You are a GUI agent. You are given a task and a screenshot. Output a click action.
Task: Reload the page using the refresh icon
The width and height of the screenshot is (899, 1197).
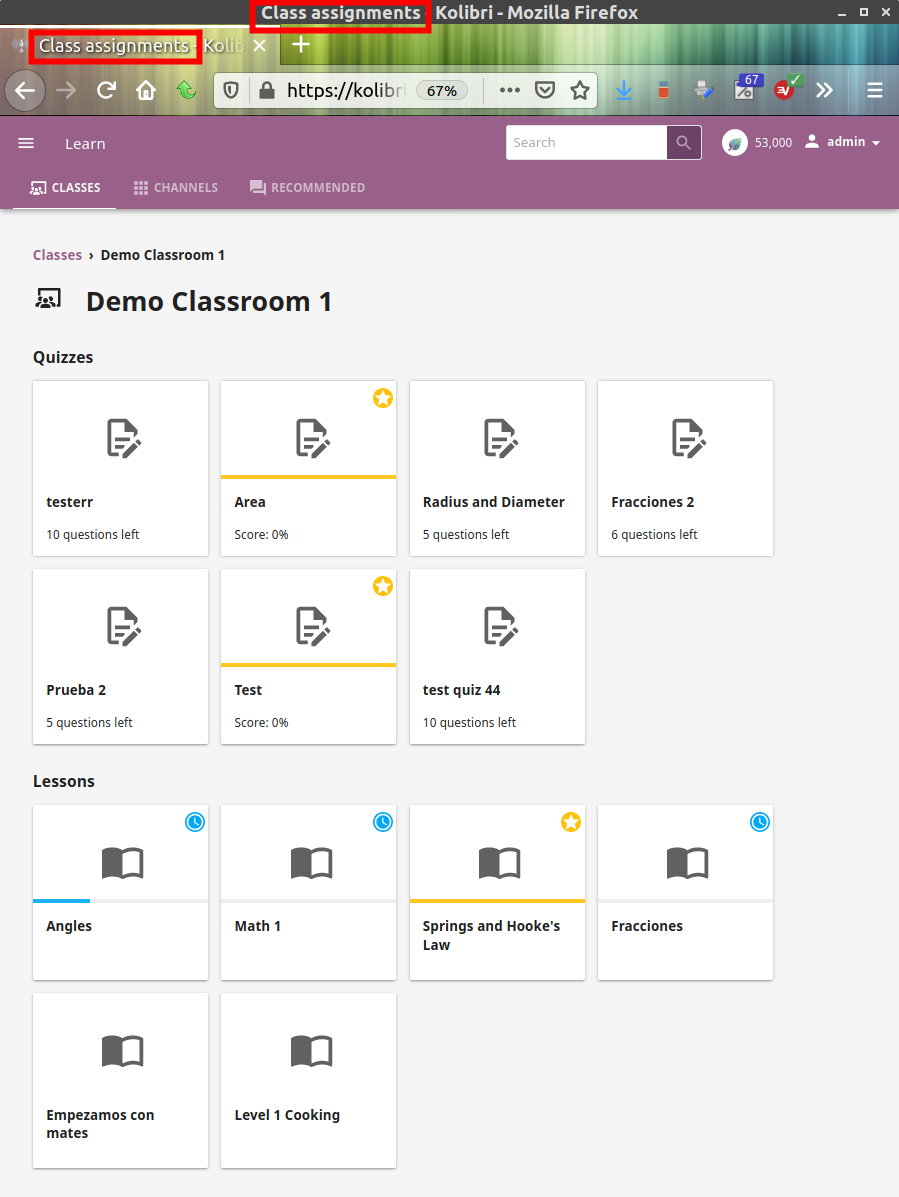[106, 90]
